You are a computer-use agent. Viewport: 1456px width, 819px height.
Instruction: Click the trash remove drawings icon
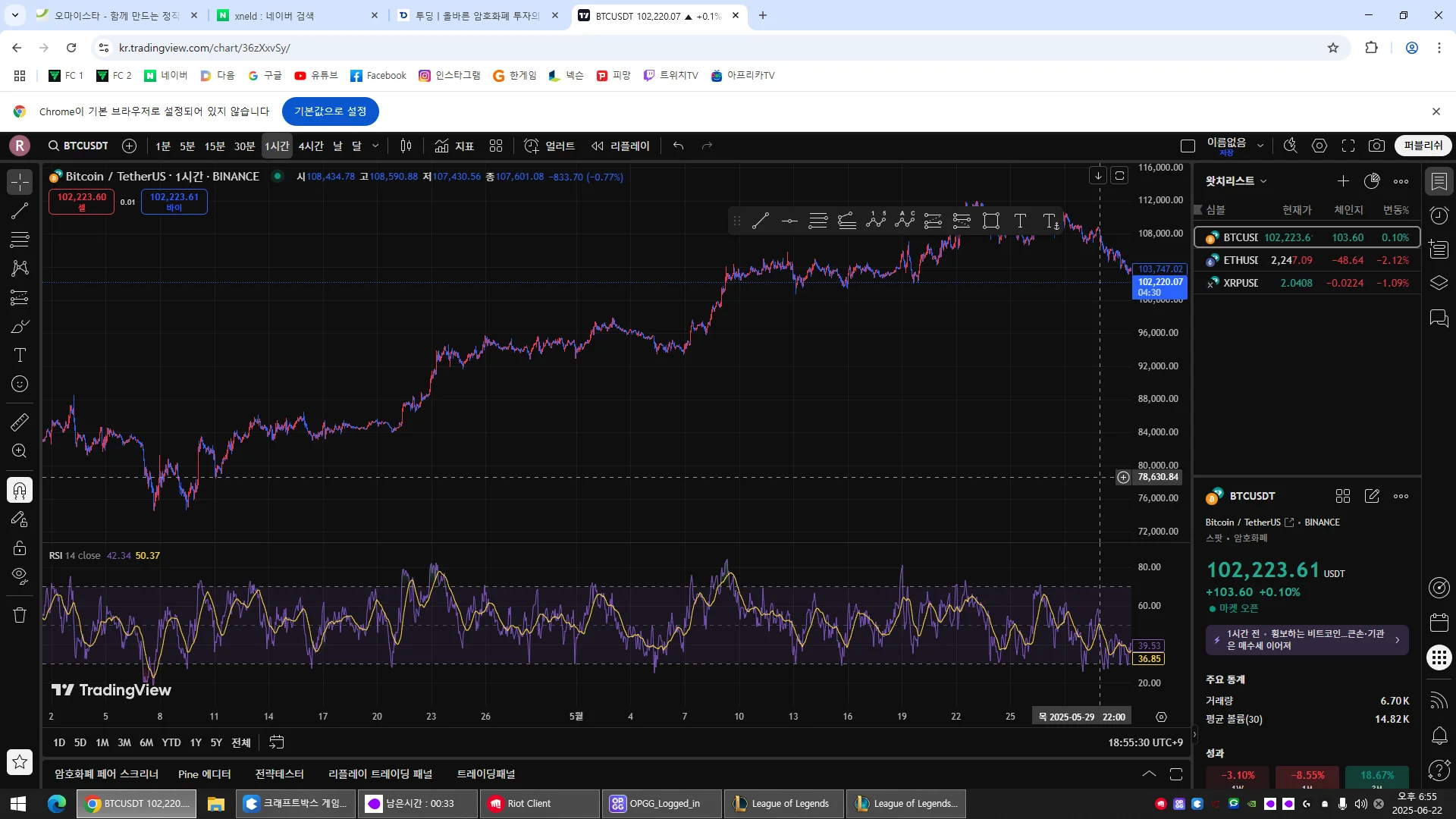[x=20, y=615]
